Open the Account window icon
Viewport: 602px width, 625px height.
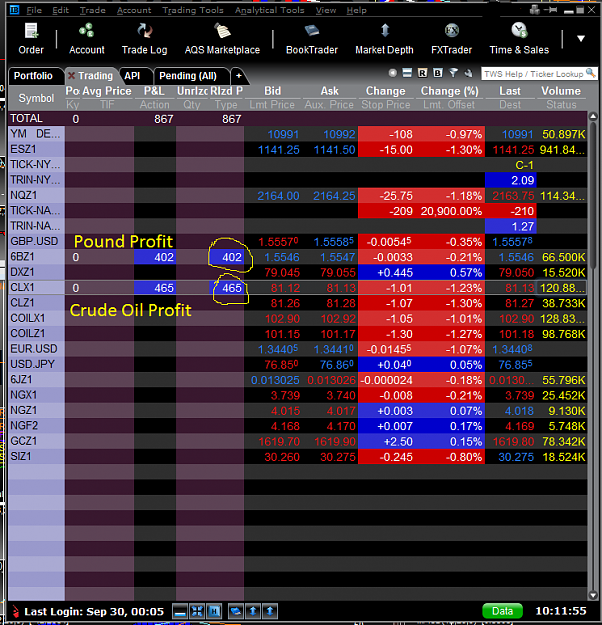pyautogui.click(x=87, y=39)
